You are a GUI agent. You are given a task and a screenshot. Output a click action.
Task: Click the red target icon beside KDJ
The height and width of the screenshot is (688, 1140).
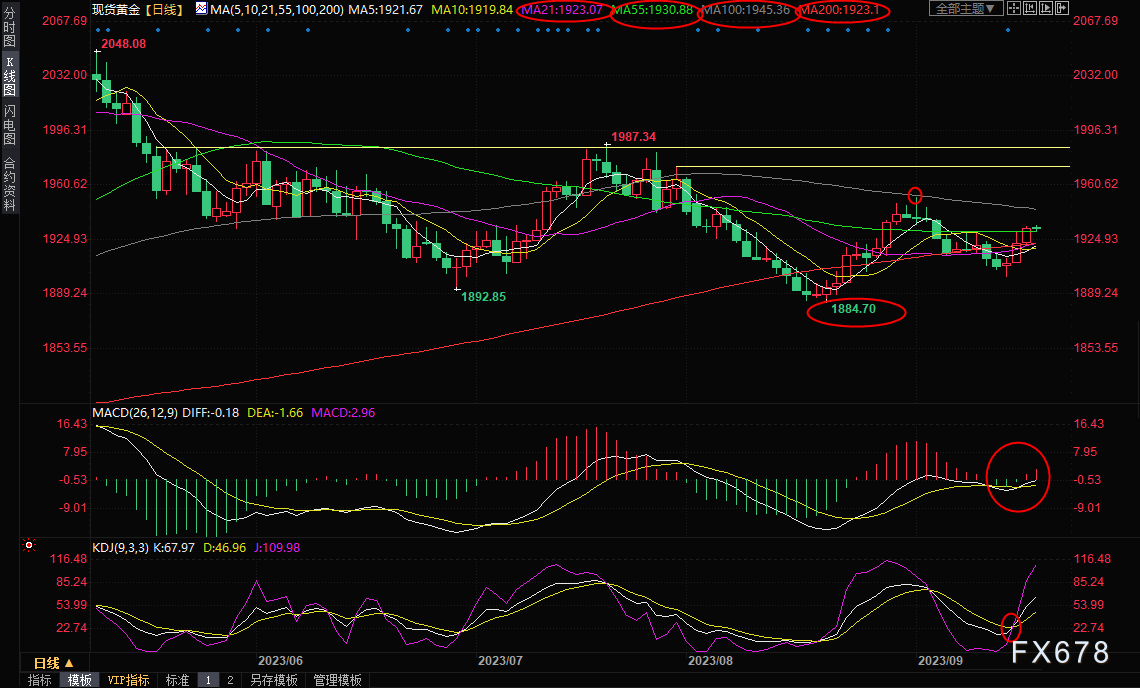pos(29,547)
